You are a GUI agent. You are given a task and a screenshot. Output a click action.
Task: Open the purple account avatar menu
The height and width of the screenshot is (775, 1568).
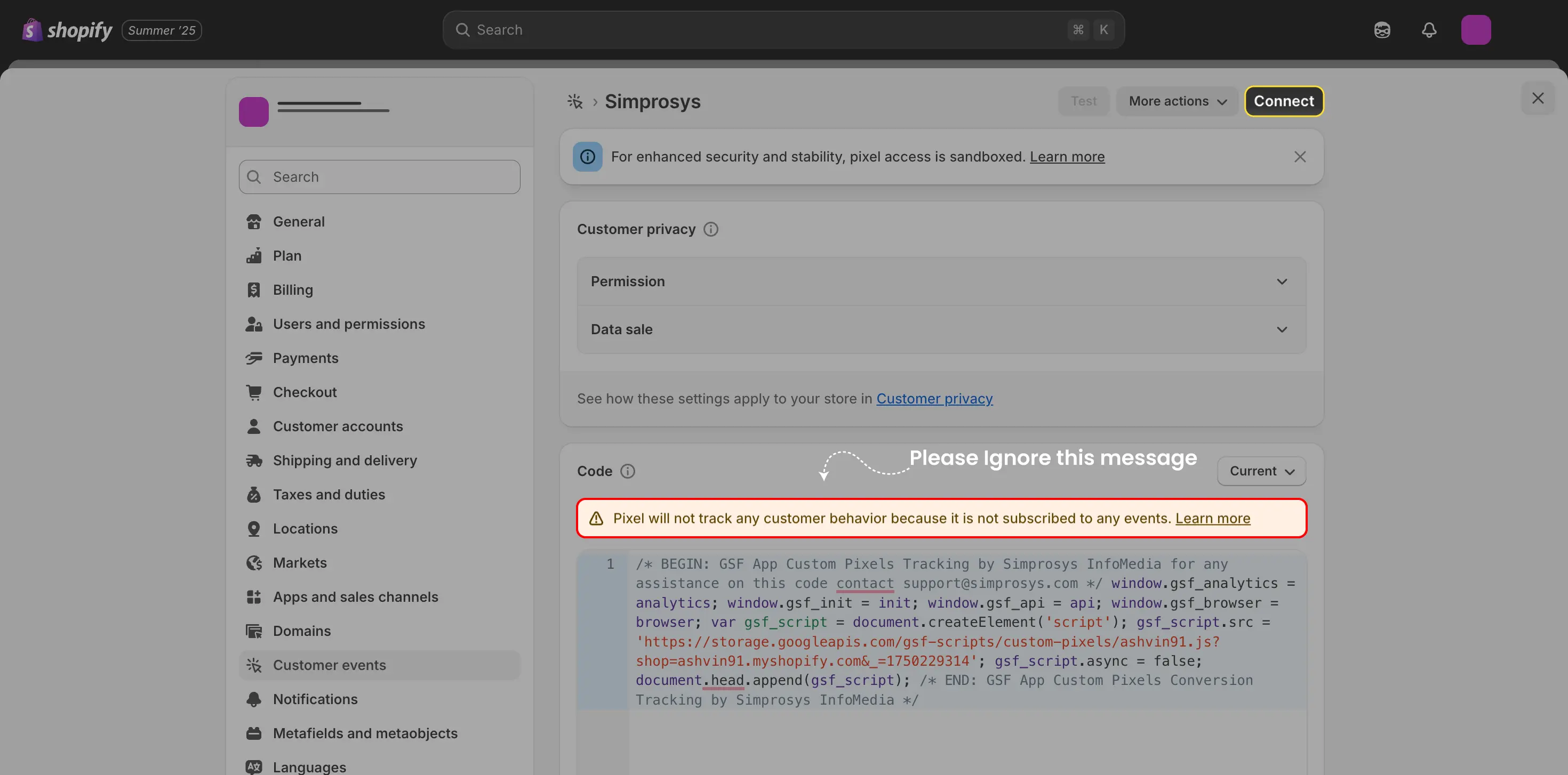pos(1476,30)
